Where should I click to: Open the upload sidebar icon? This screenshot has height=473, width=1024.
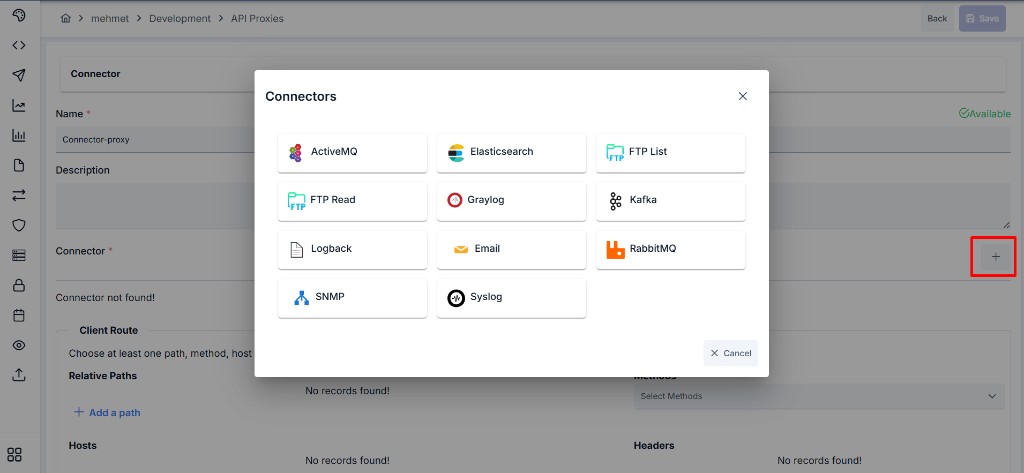pos(19,375)
